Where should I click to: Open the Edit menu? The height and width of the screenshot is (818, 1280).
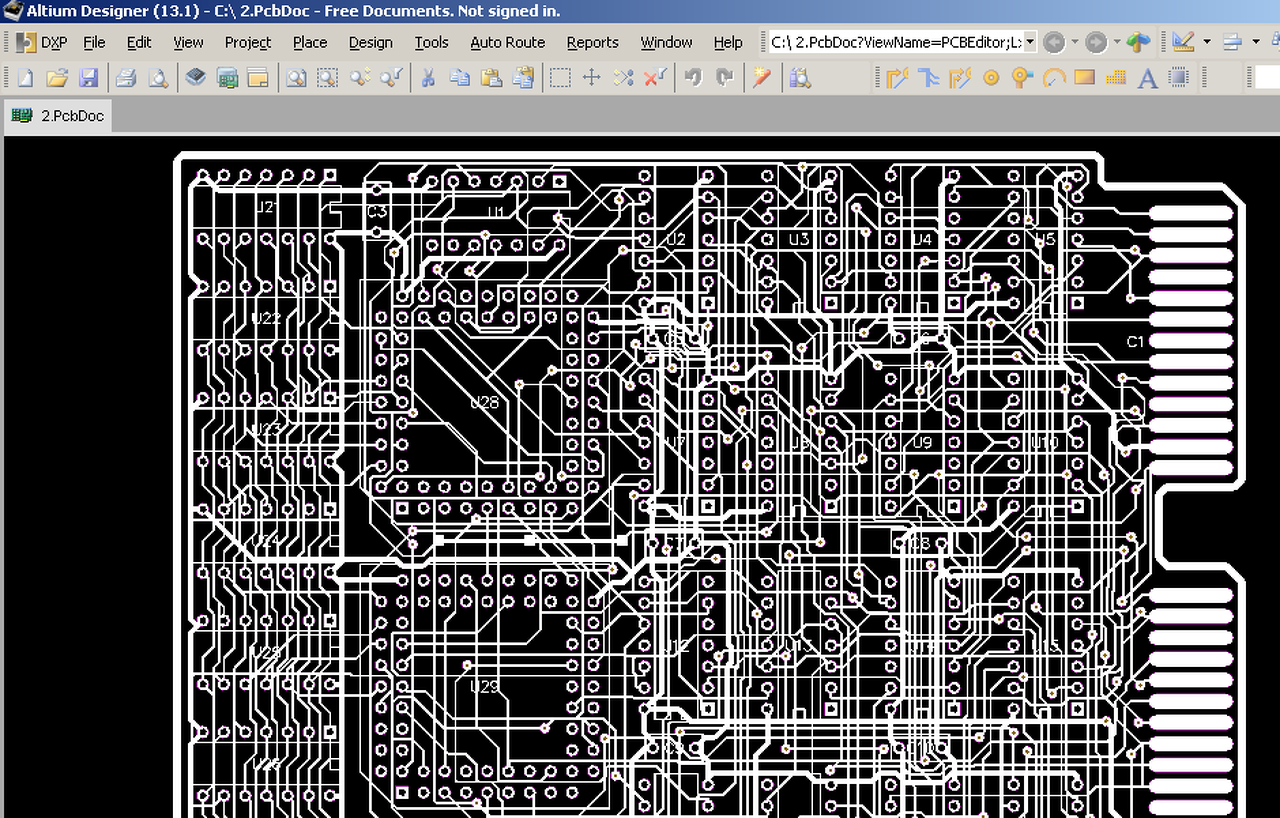point(139,42)
